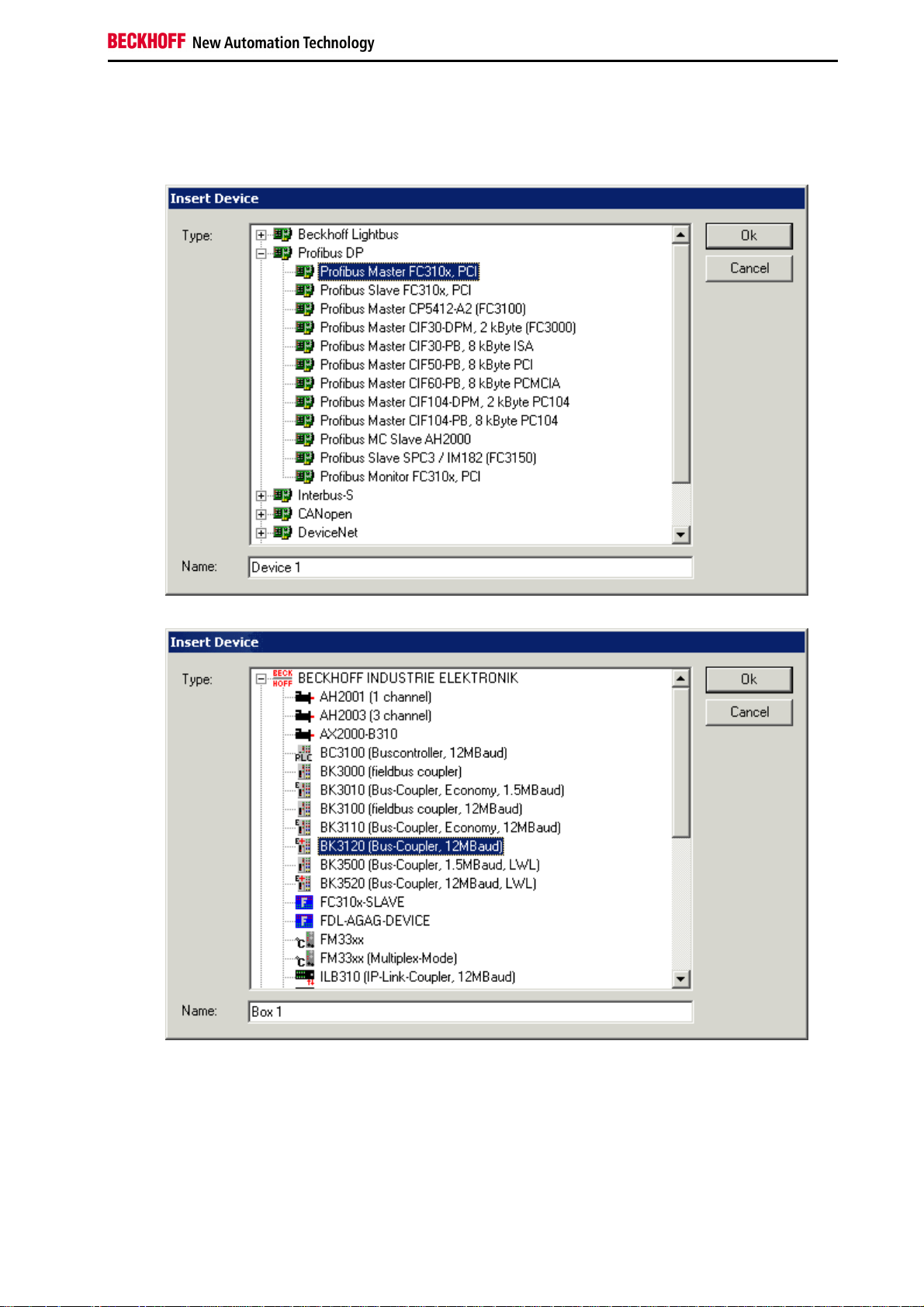Viewport: 924px width, 1307px height.
Task: Click scroll-up arrow in lower box list
Action: [x=681, y=678]
